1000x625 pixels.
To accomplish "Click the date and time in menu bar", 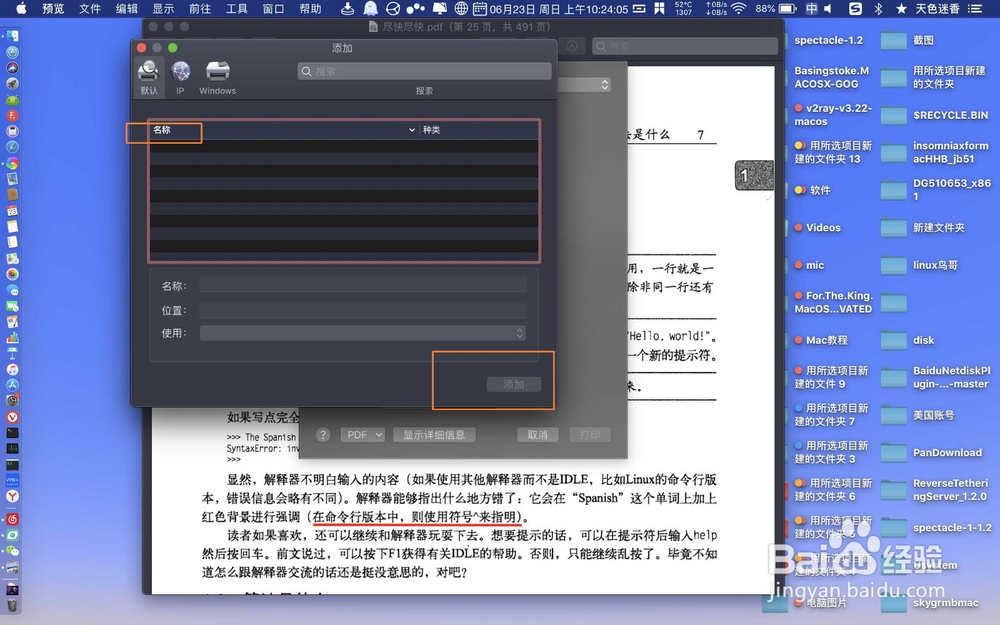I will (x=559, y=9).
